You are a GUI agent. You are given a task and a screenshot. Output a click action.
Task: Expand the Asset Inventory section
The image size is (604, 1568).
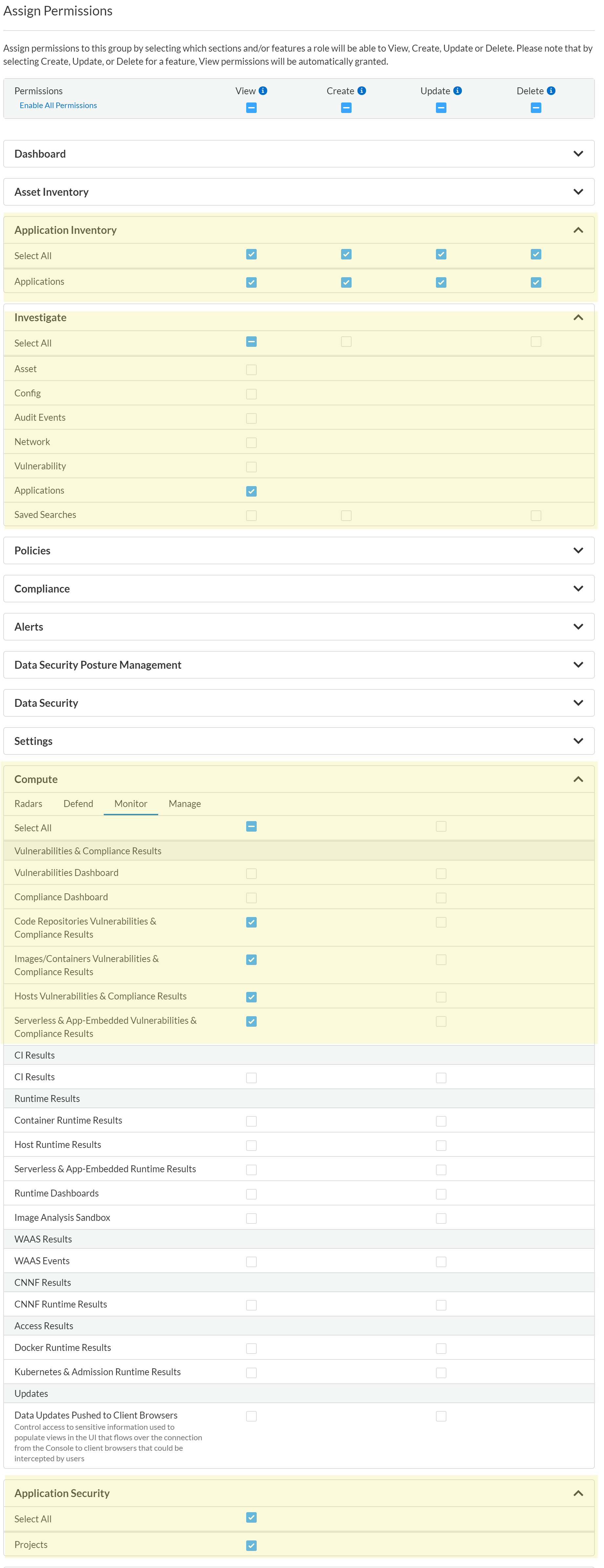[299, 192]
